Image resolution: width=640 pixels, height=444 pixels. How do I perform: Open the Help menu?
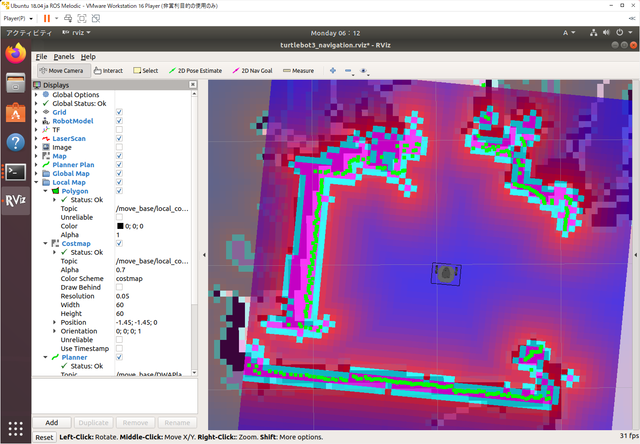point(88,57)
